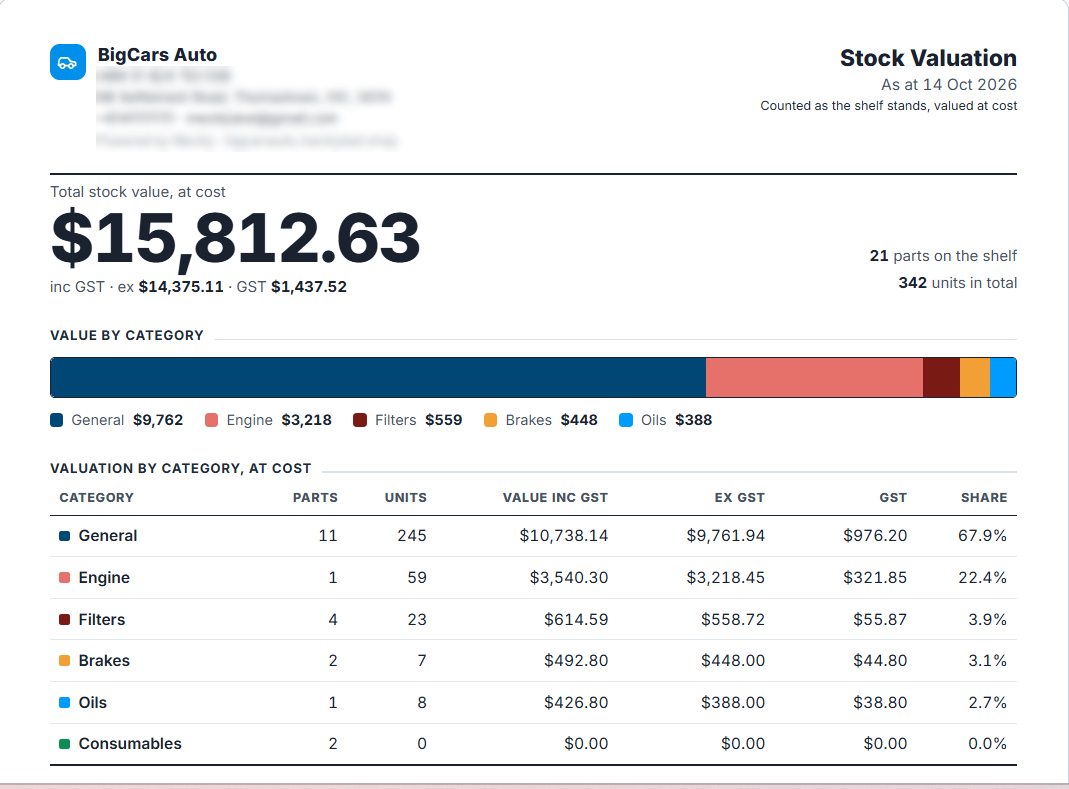
Task: Click the Brakes legend color dot
Action: point(490,420)
